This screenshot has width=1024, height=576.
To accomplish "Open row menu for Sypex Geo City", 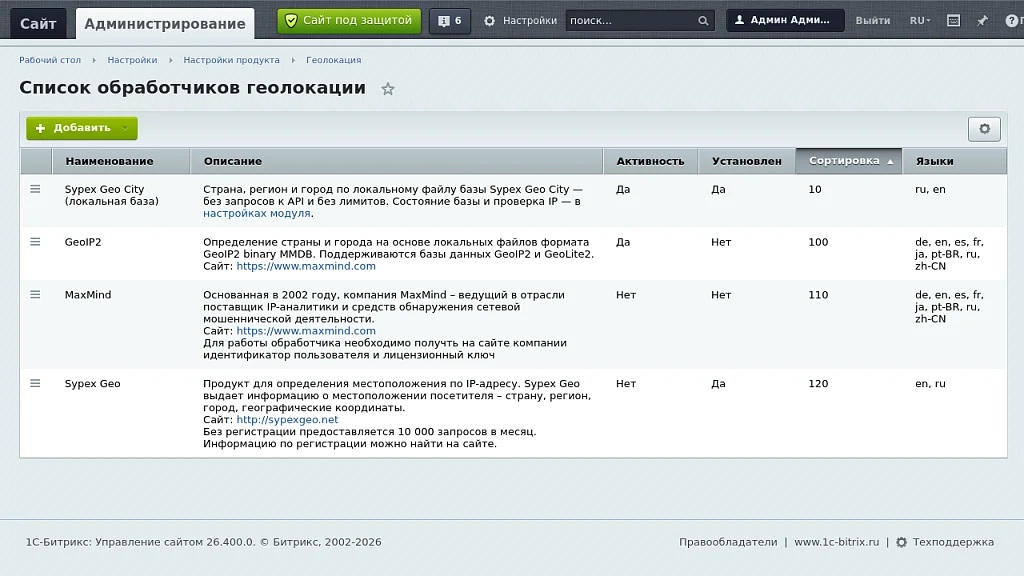I will 35,189.
